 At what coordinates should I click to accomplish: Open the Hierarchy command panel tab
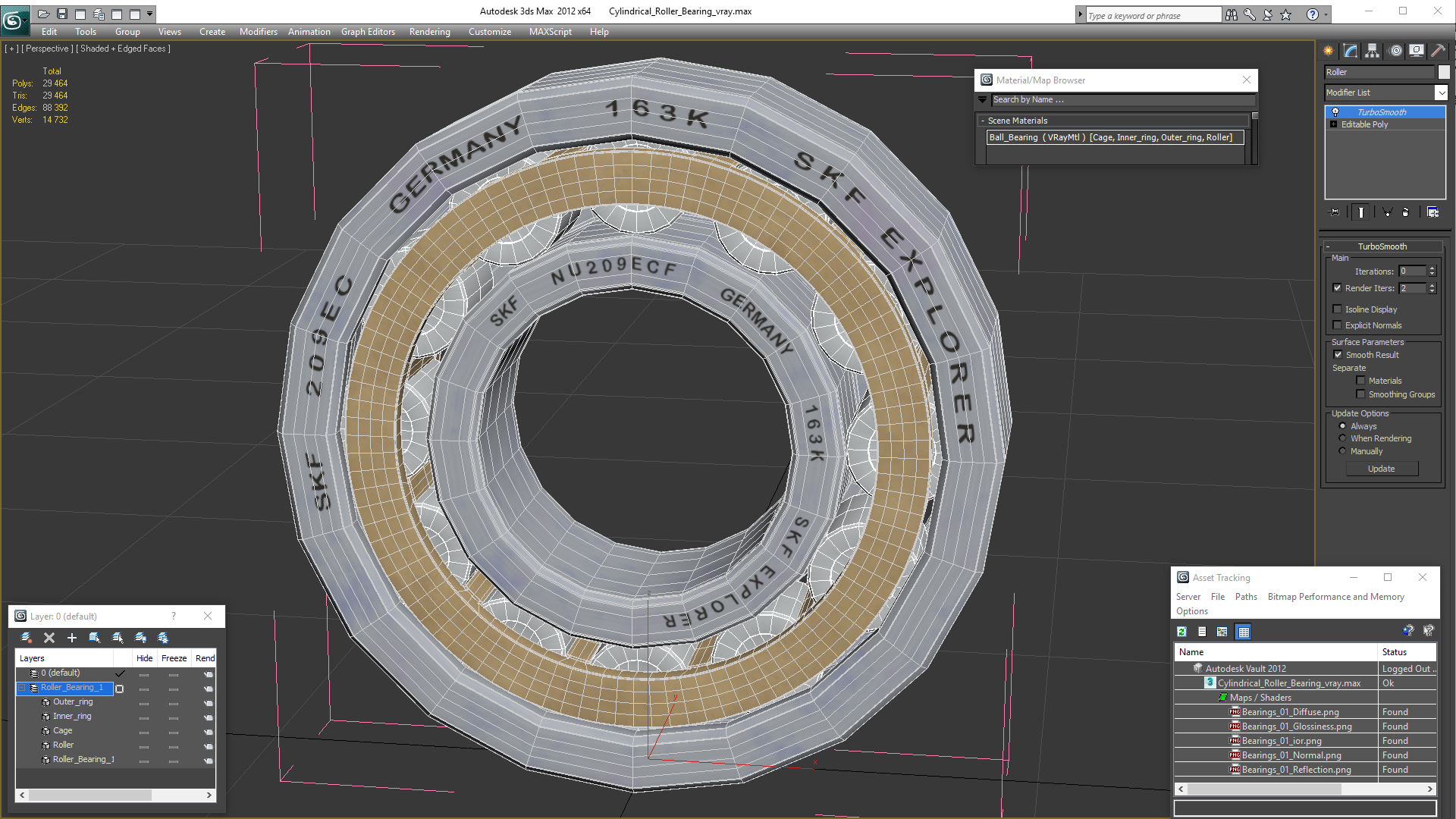(1373, 51)
